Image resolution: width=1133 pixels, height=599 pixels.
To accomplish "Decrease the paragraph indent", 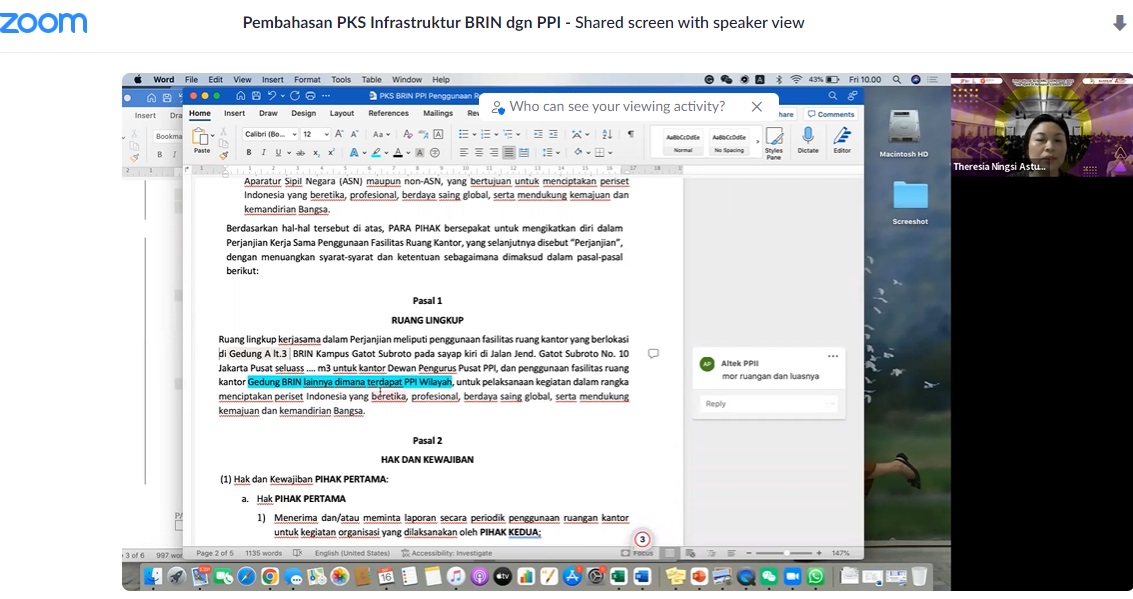I will [x=538, y=134].
